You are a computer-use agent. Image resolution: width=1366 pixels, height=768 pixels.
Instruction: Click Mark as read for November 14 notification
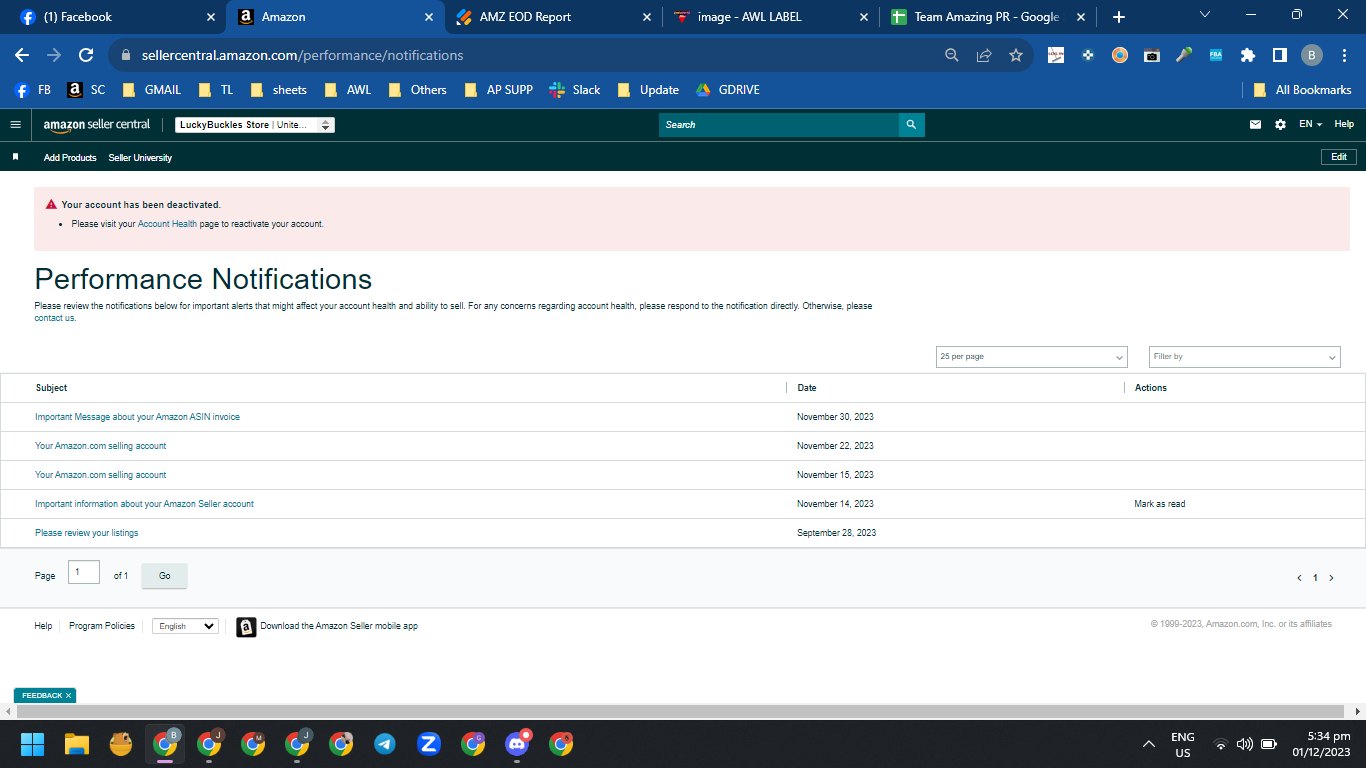[x=1160, y=504]
